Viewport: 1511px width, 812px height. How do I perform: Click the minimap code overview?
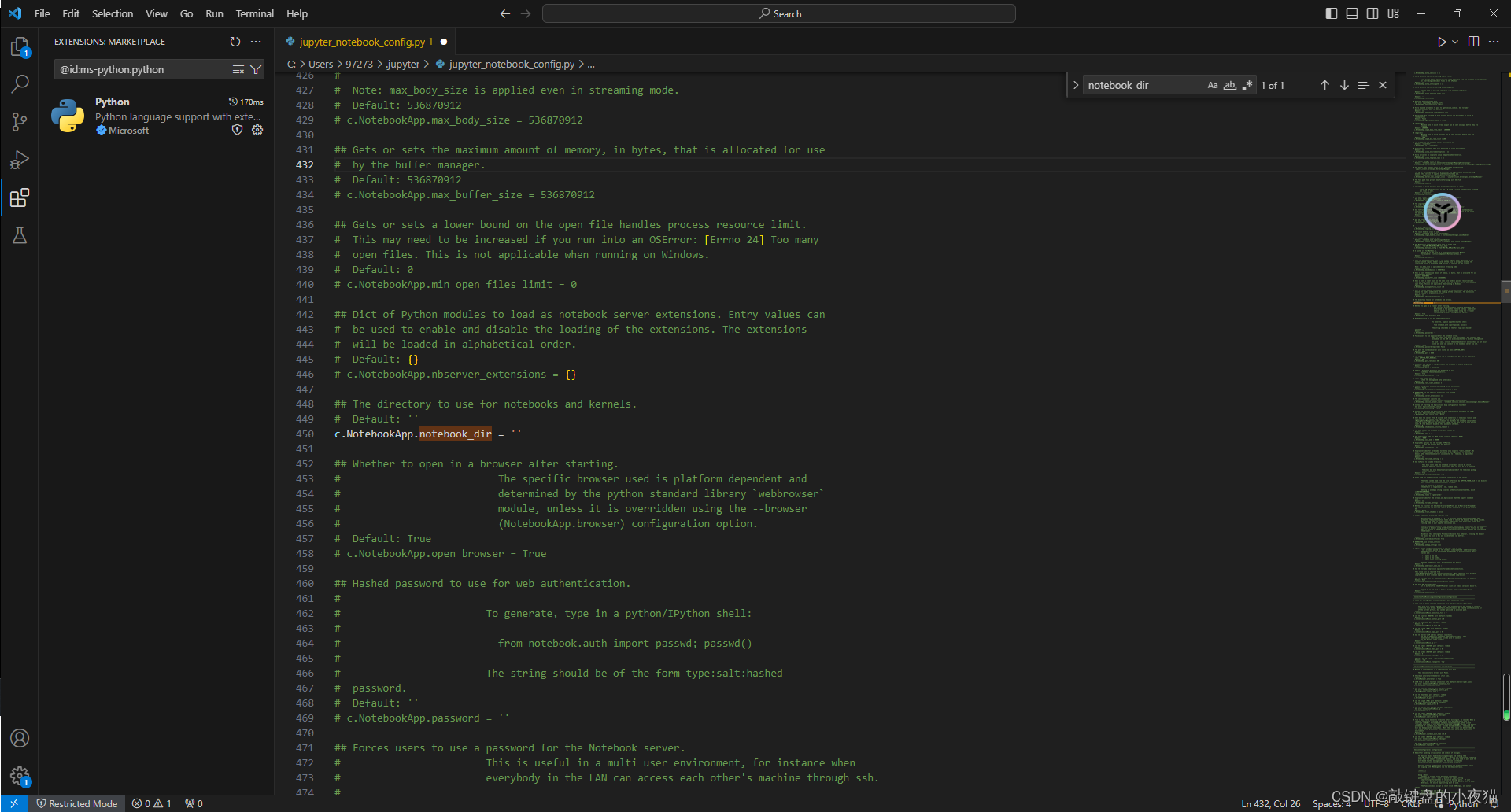1454,433
